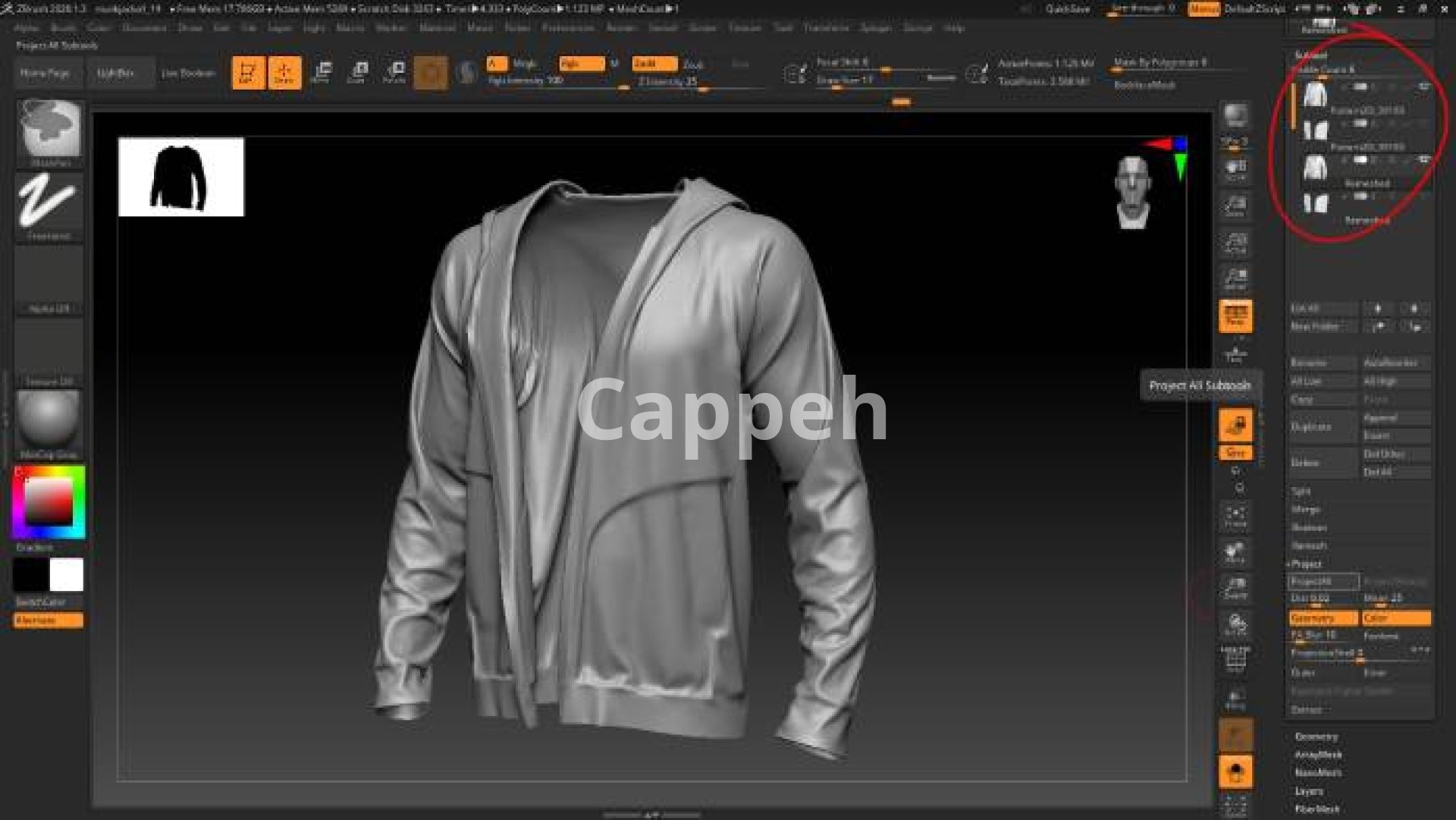This screenshot has width=1456, height=820.
Task: Open the LightBox tab
Action: click(x=116, y=73)
